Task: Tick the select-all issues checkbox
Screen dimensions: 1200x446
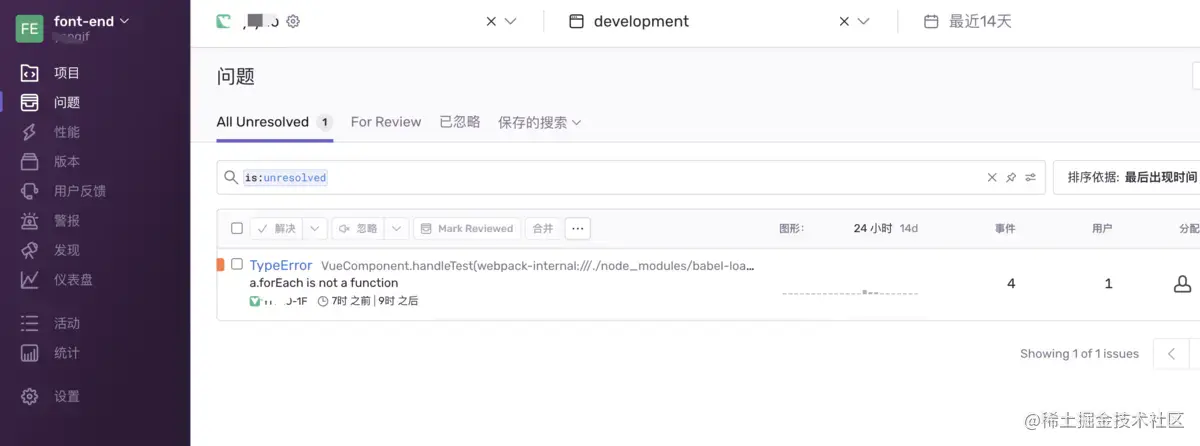Action: 237,228
